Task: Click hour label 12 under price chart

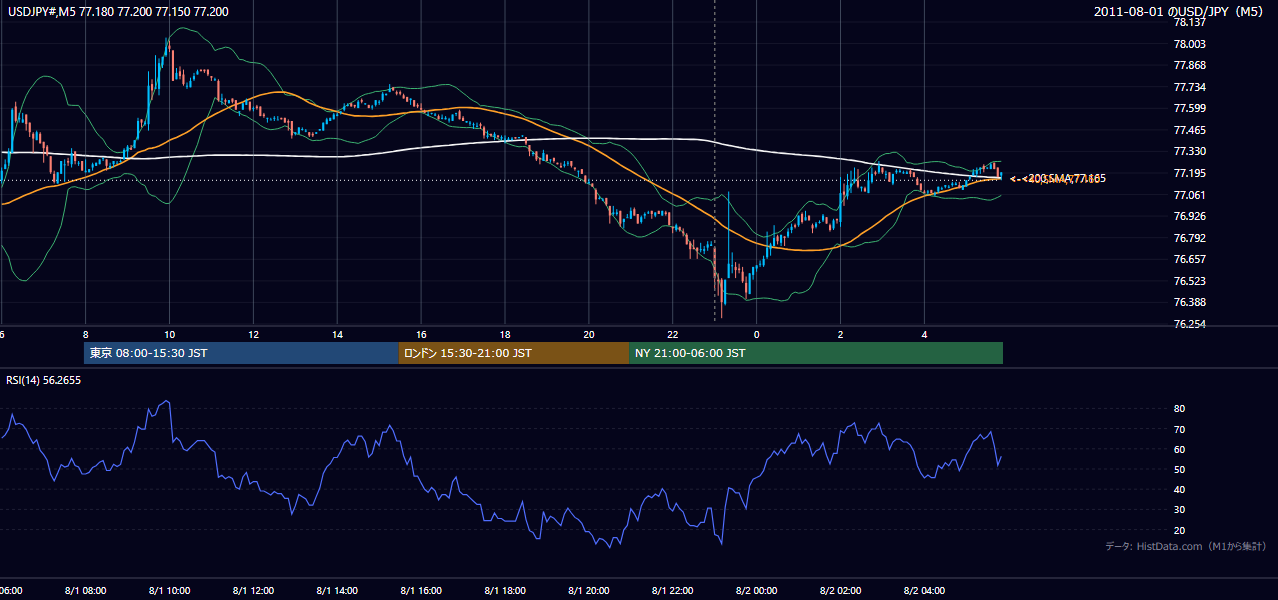Action: coord(254,335)
